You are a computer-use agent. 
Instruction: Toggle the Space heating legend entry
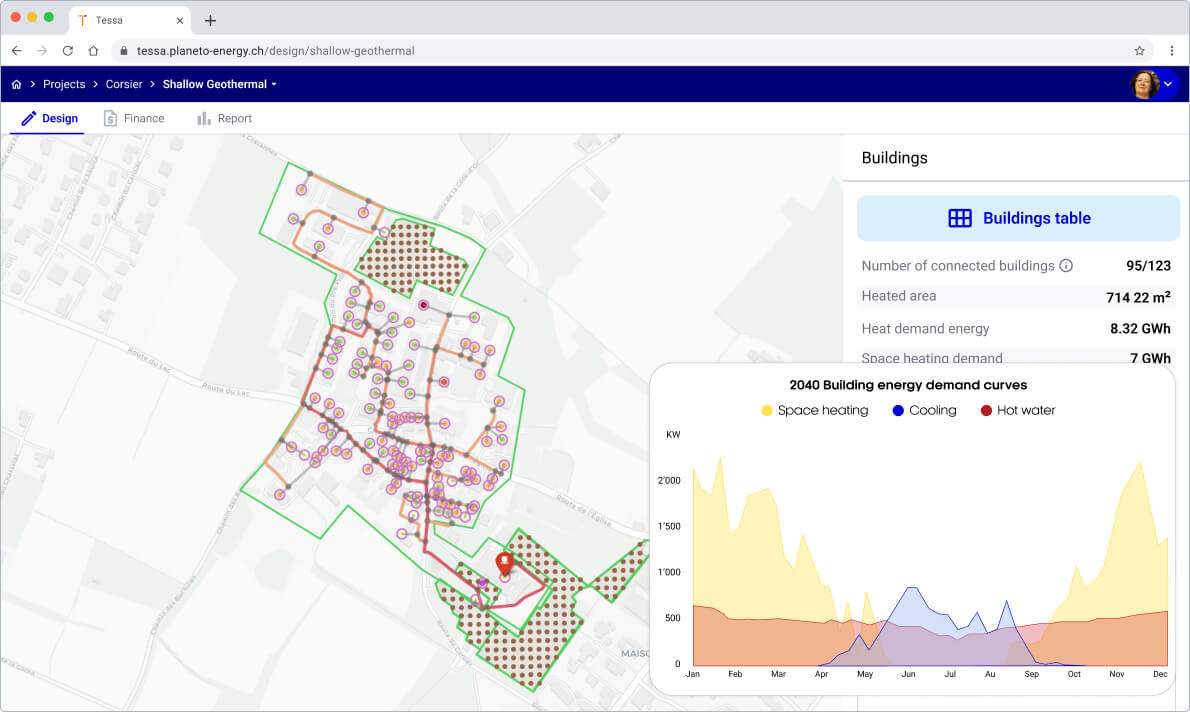click(x=815, y=410)
